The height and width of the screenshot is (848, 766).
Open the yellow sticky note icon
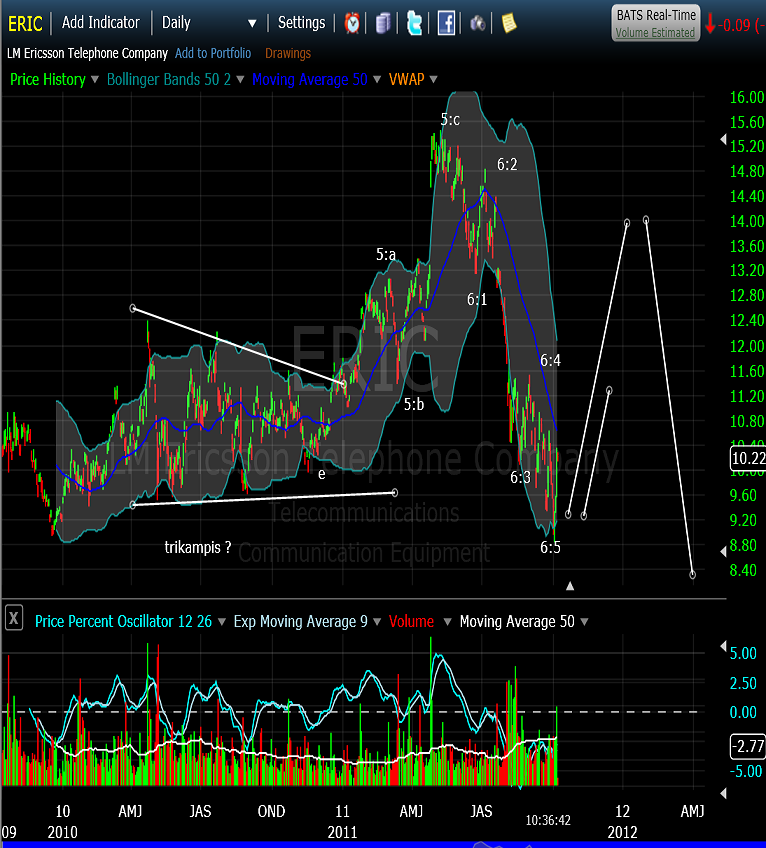[x=509, y=23]
